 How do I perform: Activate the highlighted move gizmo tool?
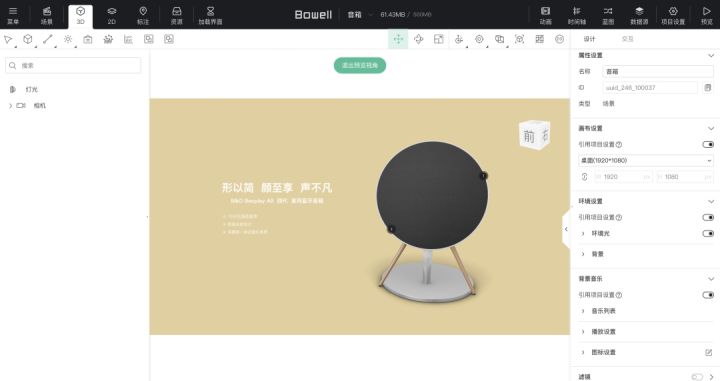[398, 39]
